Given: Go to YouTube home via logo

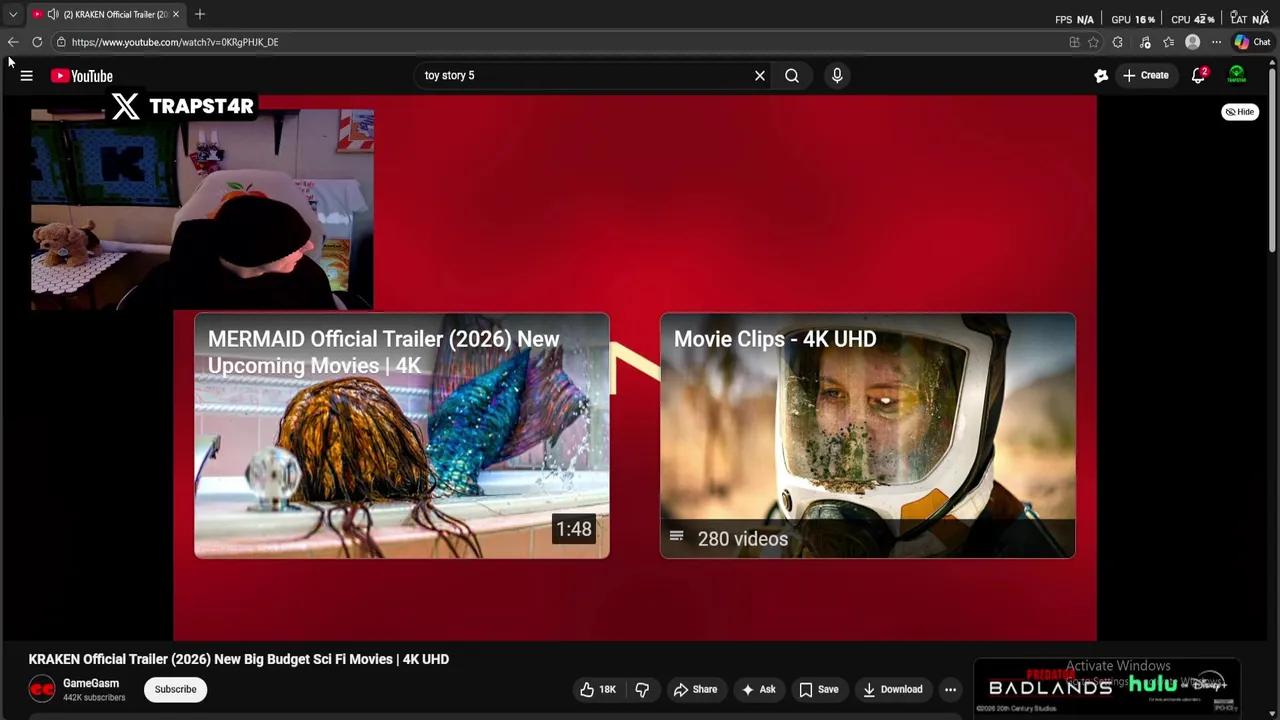Looking at the screenshot, I should (82, 76).
